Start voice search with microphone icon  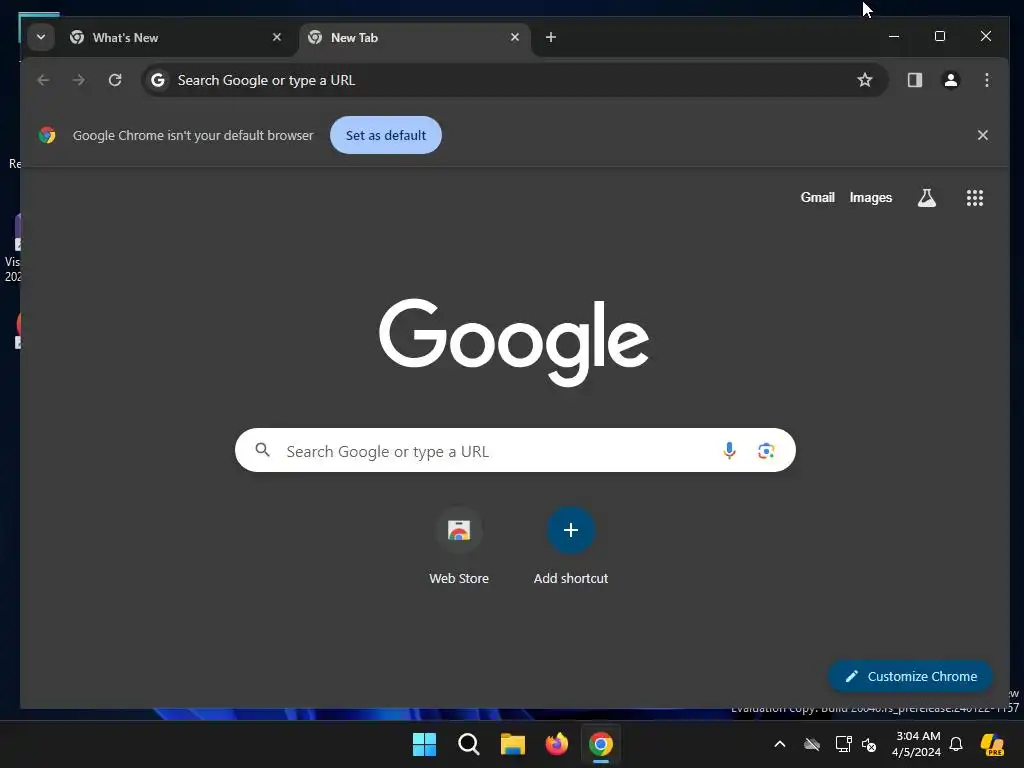[x=729, y=451]
